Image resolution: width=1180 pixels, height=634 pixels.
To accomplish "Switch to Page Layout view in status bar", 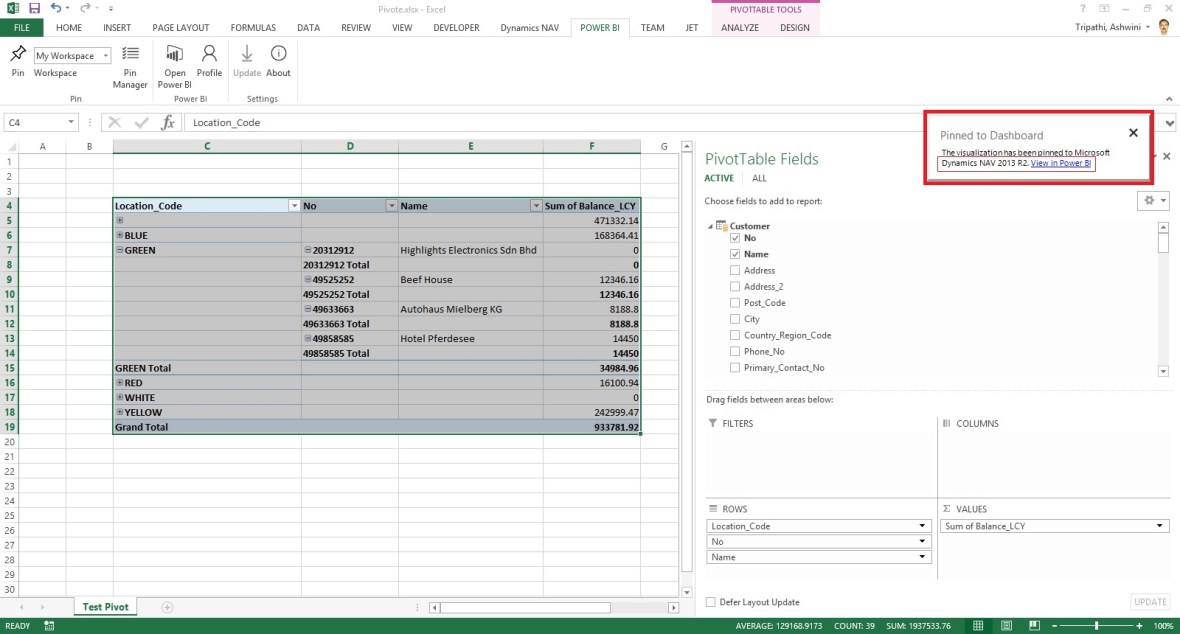I will pyautogui.click(x=1005, y=625).
